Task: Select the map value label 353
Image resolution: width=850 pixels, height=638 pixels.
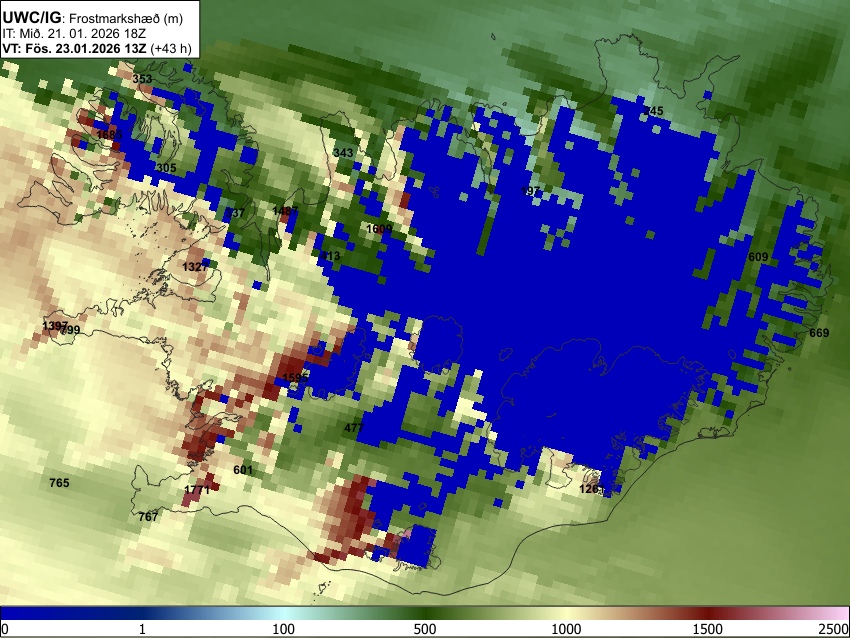Action: (x=142, y=79)
